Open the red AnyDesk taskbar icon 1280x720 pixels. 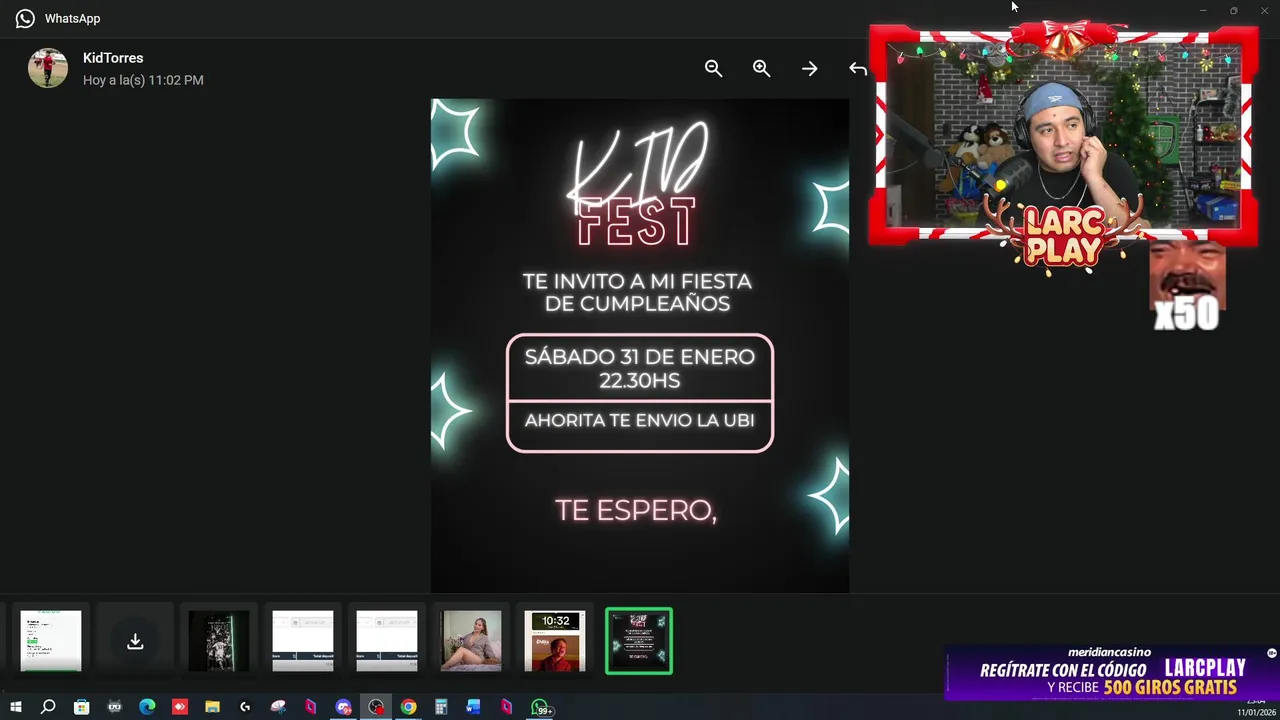[180, 707]
